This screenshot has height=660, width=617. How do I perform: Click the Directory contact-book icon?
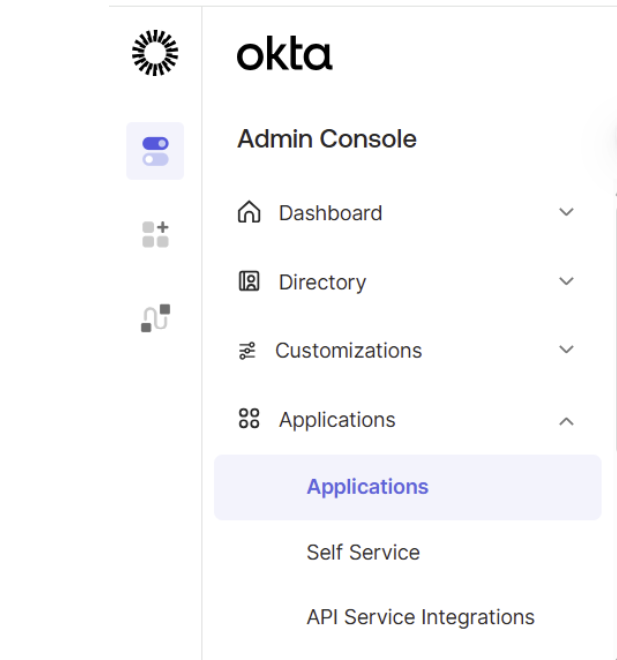[x=249, y=281]
